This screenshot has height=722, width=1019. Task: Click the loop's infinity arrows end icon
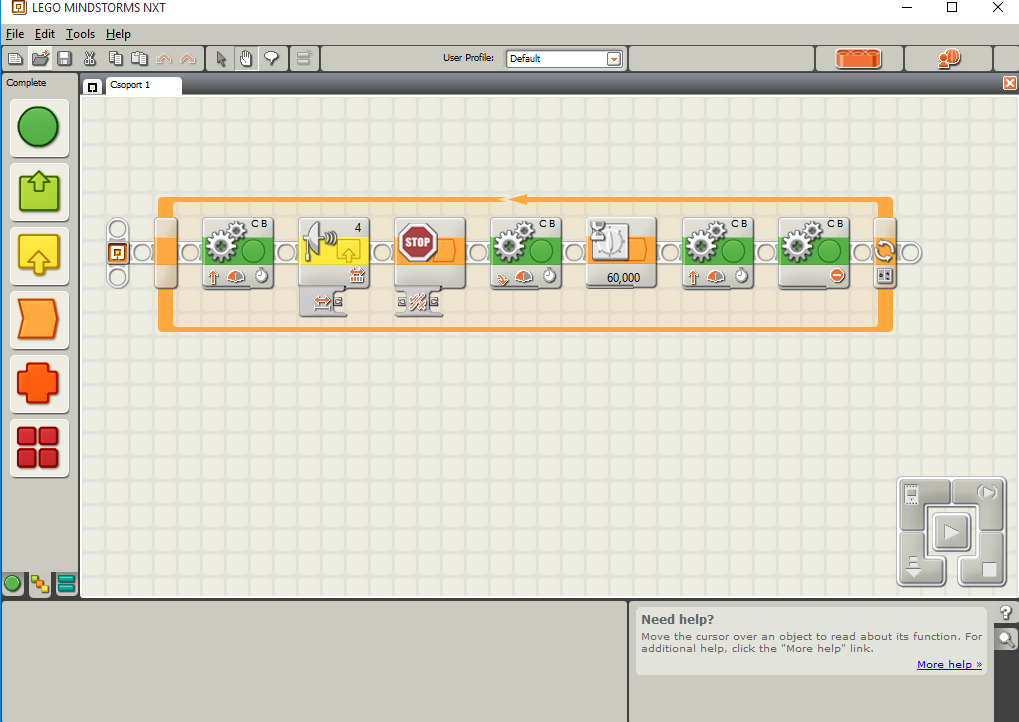(x=884, y=251)
